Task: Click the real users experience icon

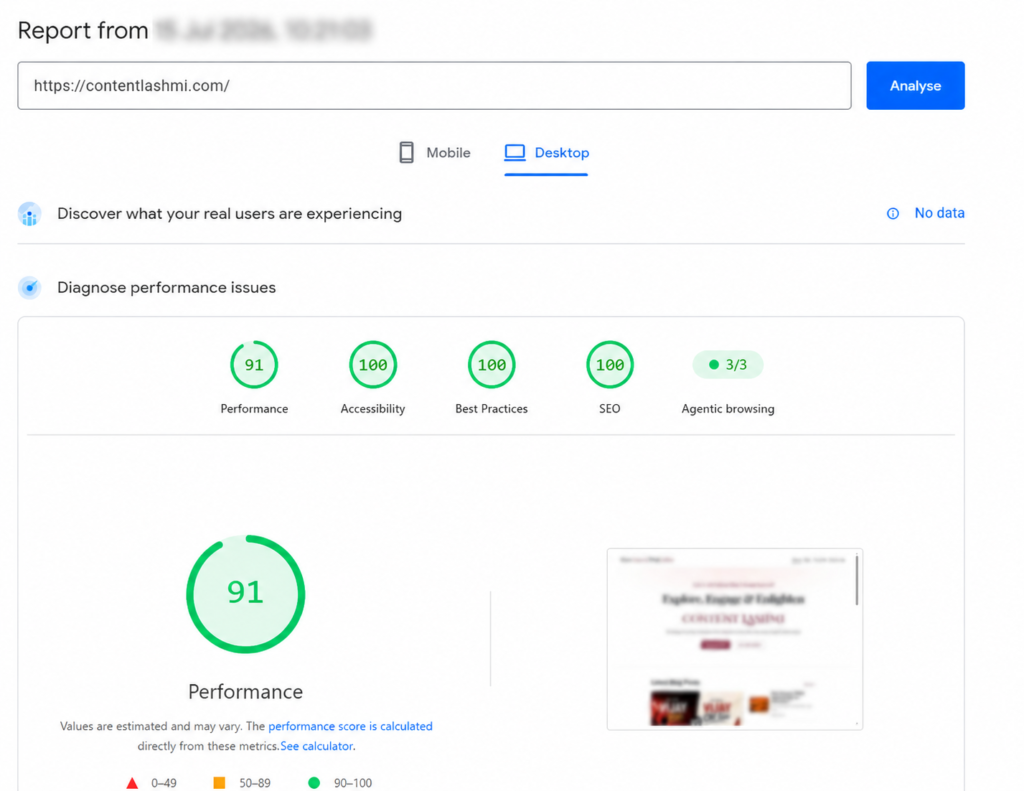Action: (x=29, y=214)
